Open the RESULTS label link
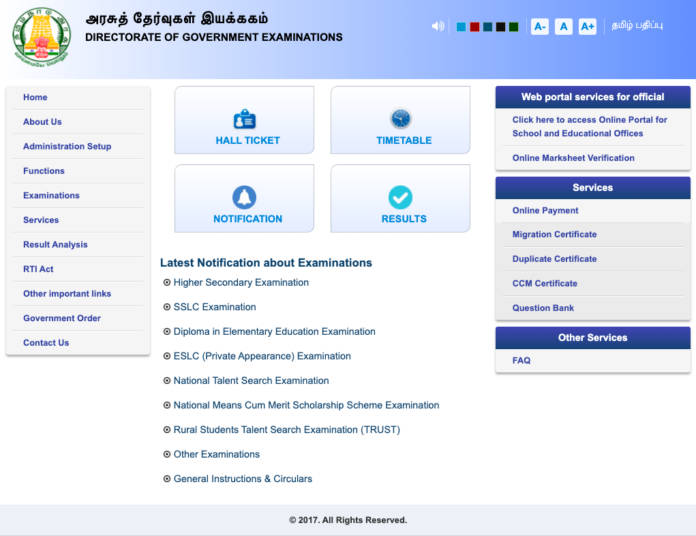This screenshot has width=696, height=536. tap(403, 219)
